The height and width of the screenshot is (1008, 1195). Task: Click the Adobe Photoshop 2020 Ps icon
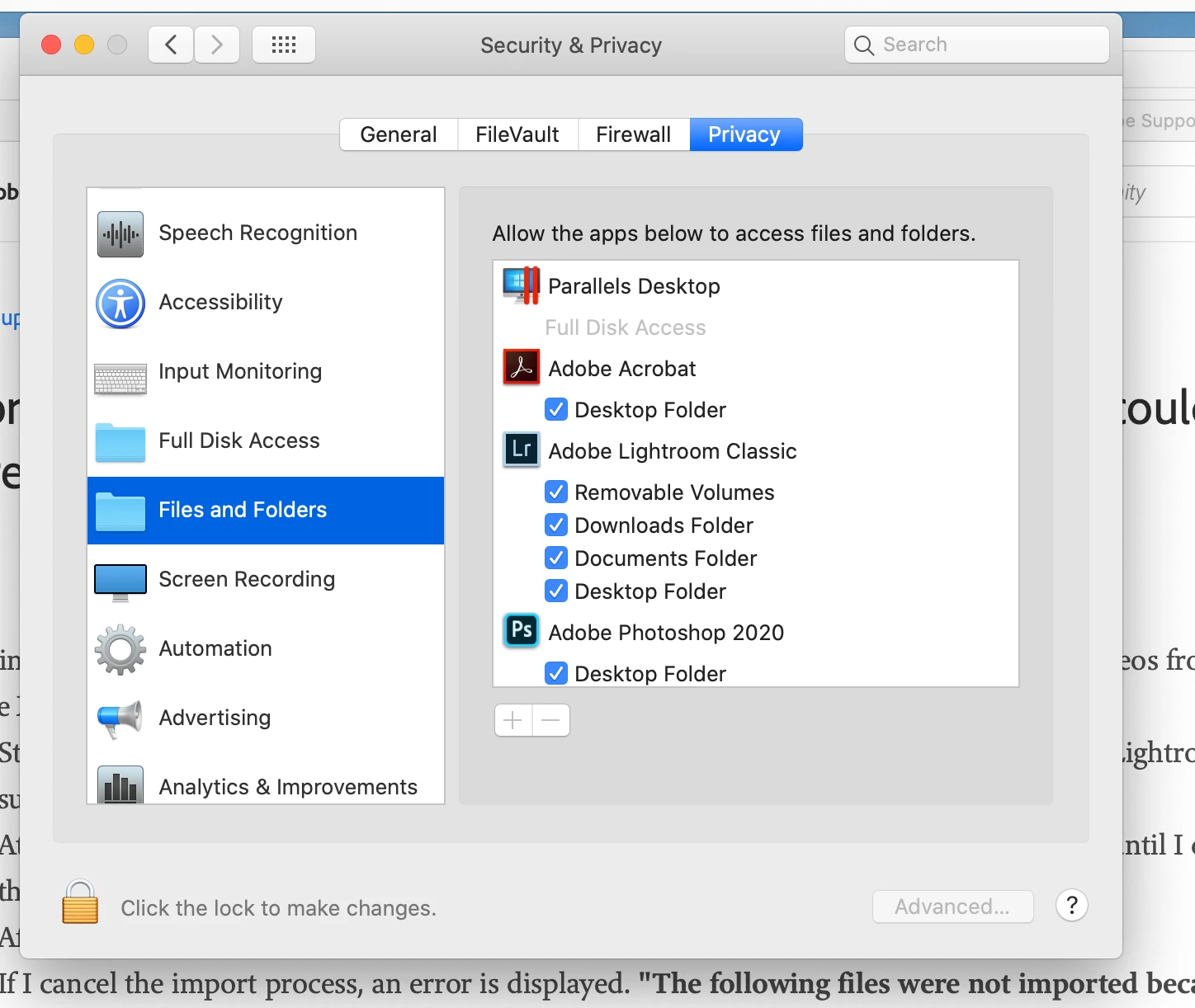(x=522, y=631)
